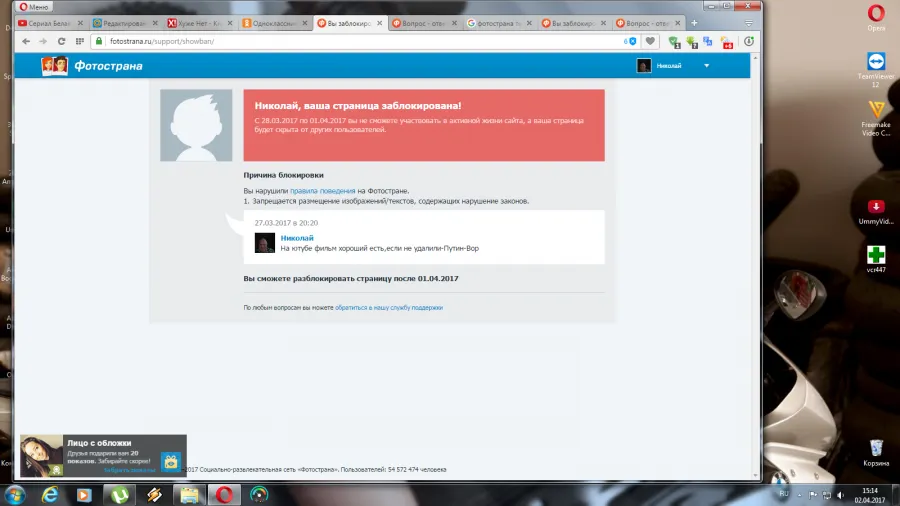
Task: Show hidden tray icons arrow
Action: pyautogui.click(x=799, y=495)
